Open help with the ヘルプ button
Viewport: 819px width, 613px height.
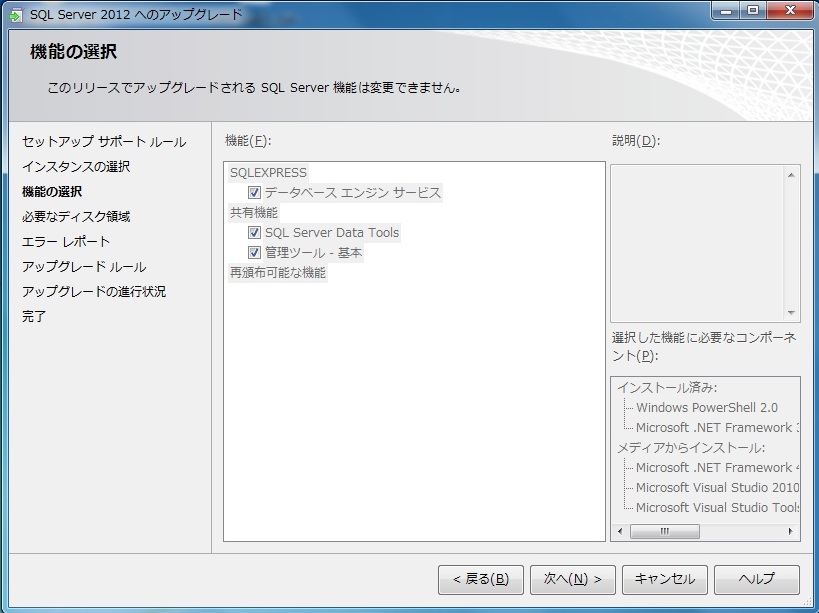[756, 579]
